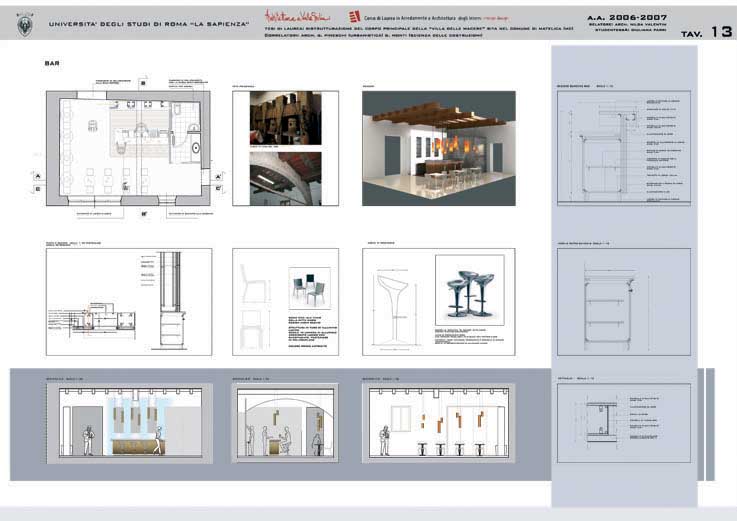Click the red handwritten signature logo
Screen dimensions: 737x521
pyautogui.click(x=298, y=17)
